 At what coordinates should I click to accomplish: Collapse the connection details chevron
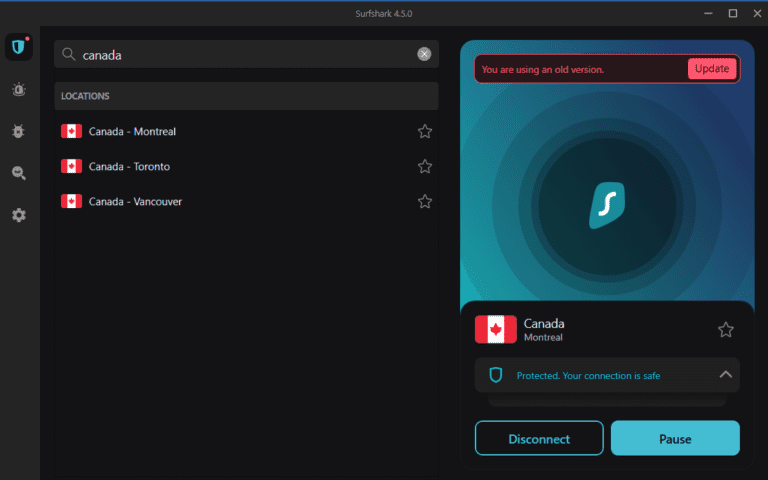pyautogui.click(x=726, y=375)
